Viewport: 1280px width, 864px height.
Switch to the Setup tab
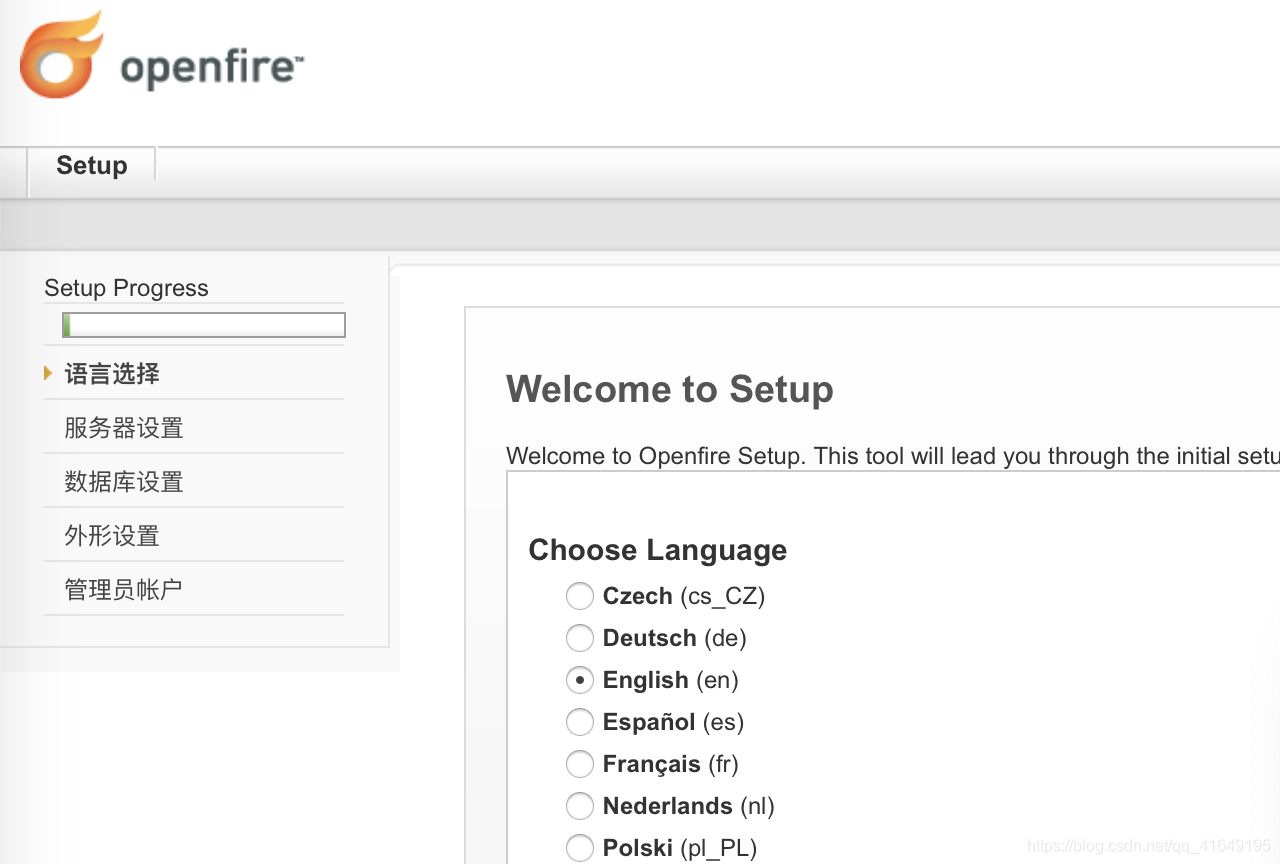(x=91, y=165)
